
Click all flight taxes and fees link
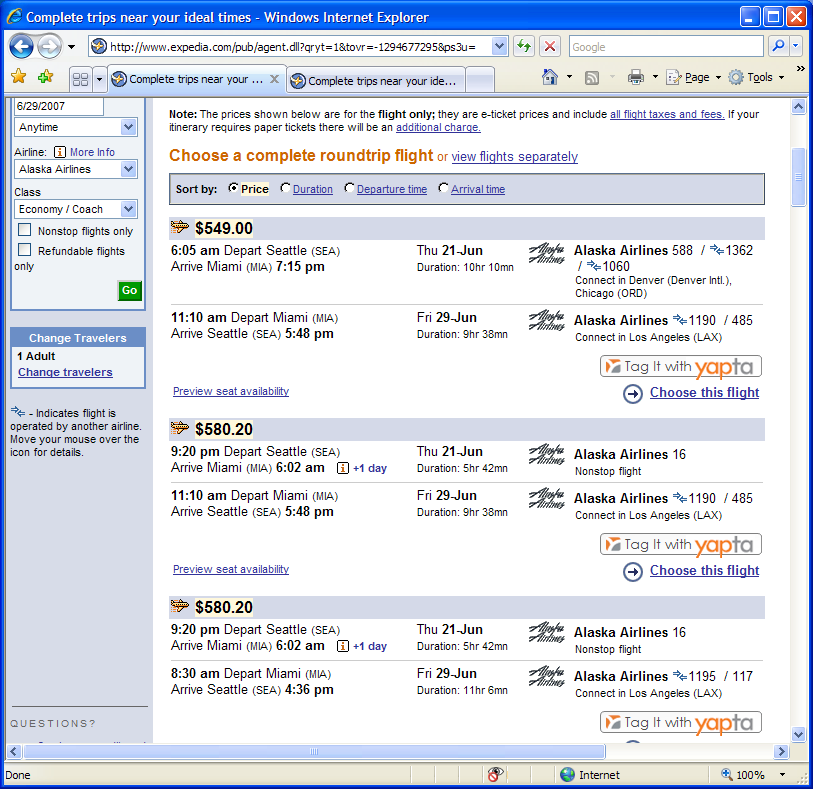point(667,114)
